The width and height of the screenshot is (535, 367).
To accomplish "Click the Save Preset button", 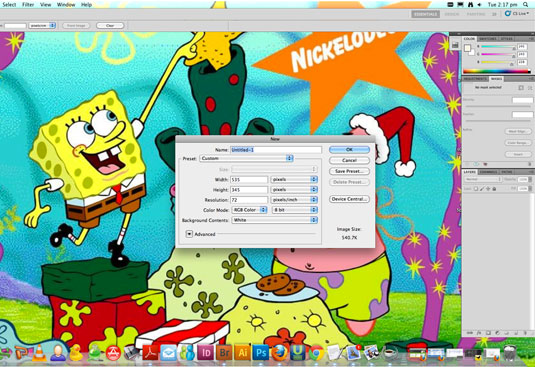I will (349, 171).
